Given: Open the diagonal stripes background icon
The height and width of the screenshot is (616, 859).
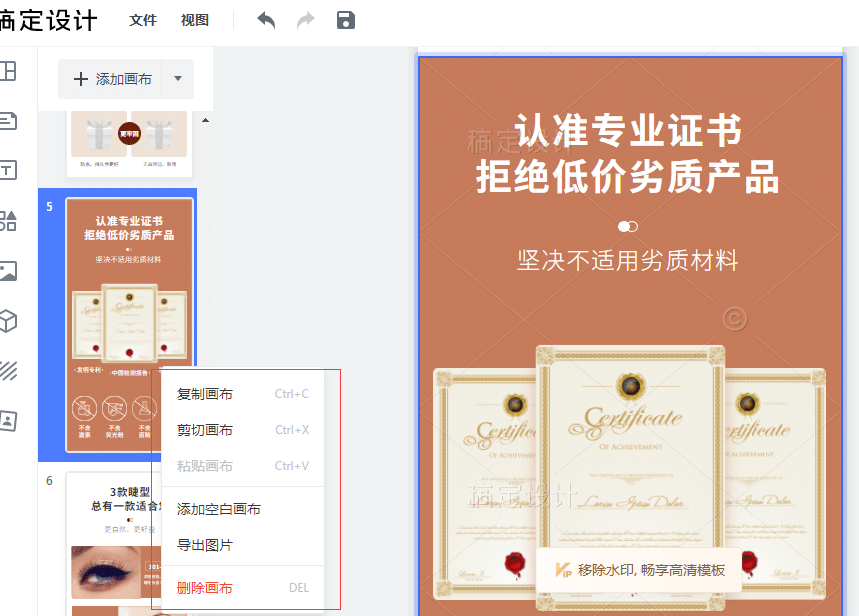Looking at the screenshot, I should coord(8,371).
